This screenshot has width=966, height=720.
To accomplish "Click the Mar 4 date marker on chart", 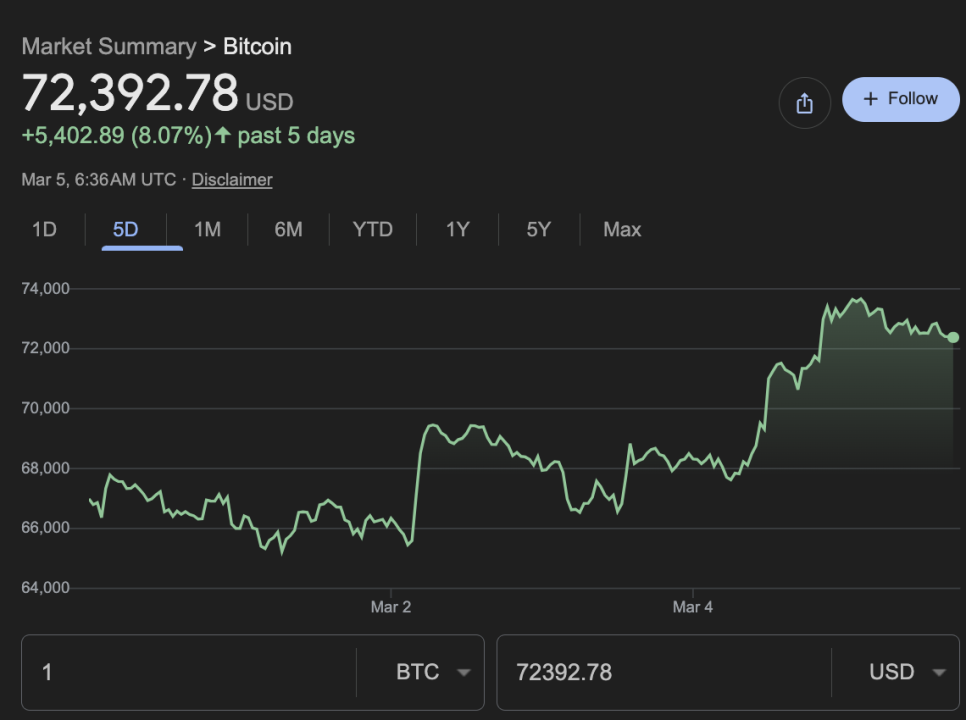I will point(692,607).
